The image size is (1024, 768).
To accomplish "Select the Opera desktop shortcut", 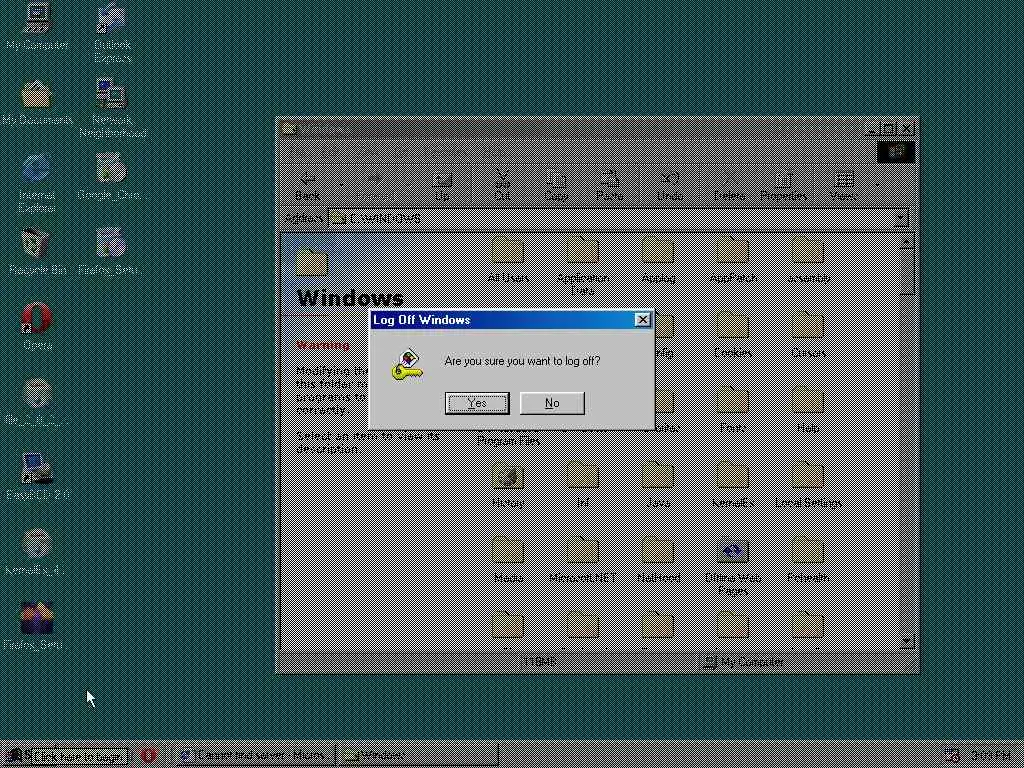I will click(x=37, y=327).
